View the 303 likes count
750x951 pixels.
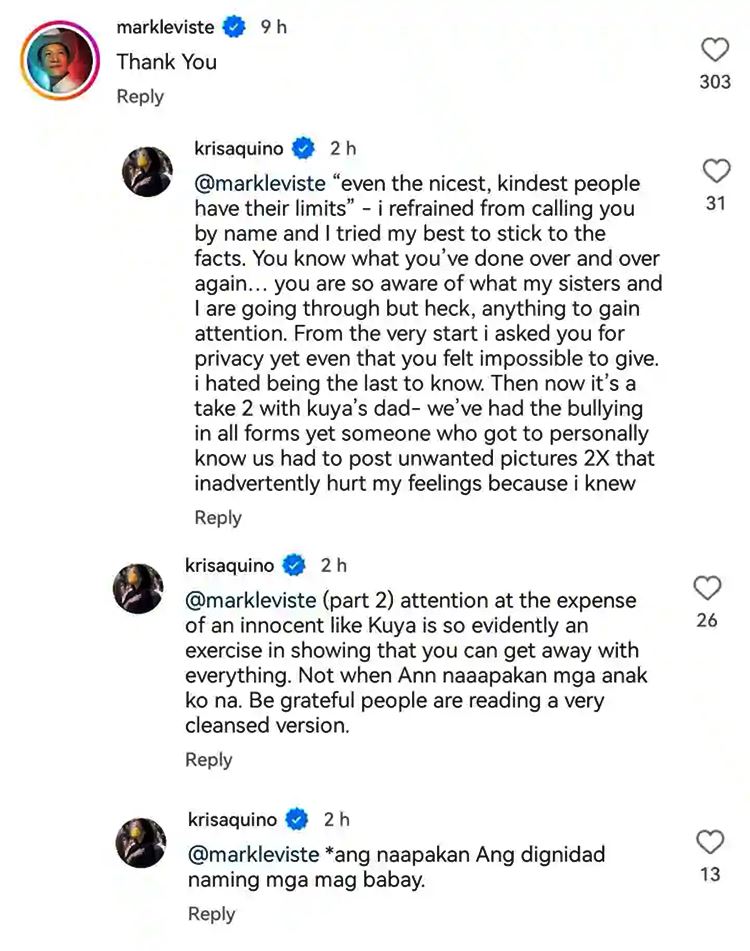point(715,82)
